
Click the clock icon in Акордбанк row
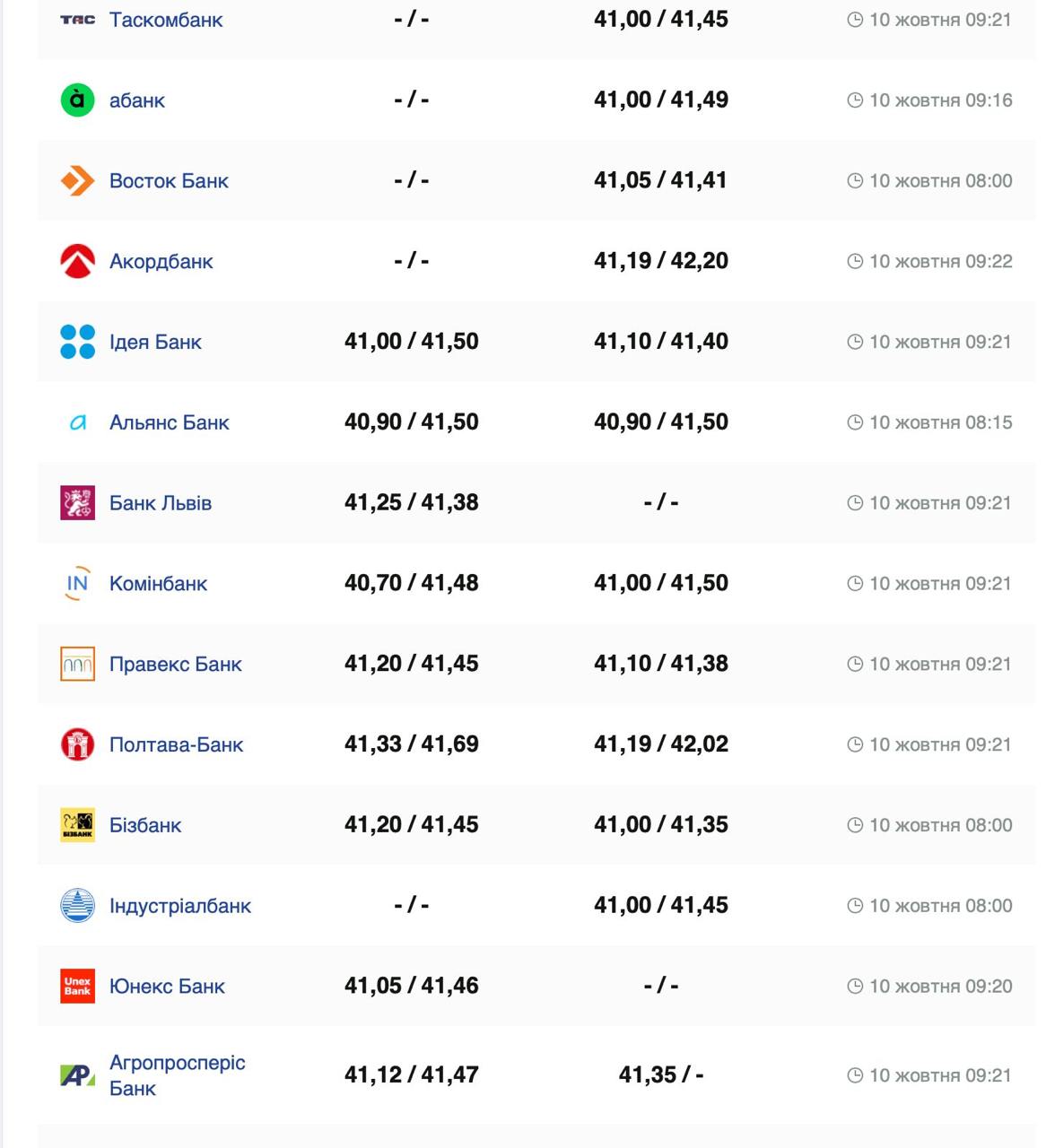point(855,261)
